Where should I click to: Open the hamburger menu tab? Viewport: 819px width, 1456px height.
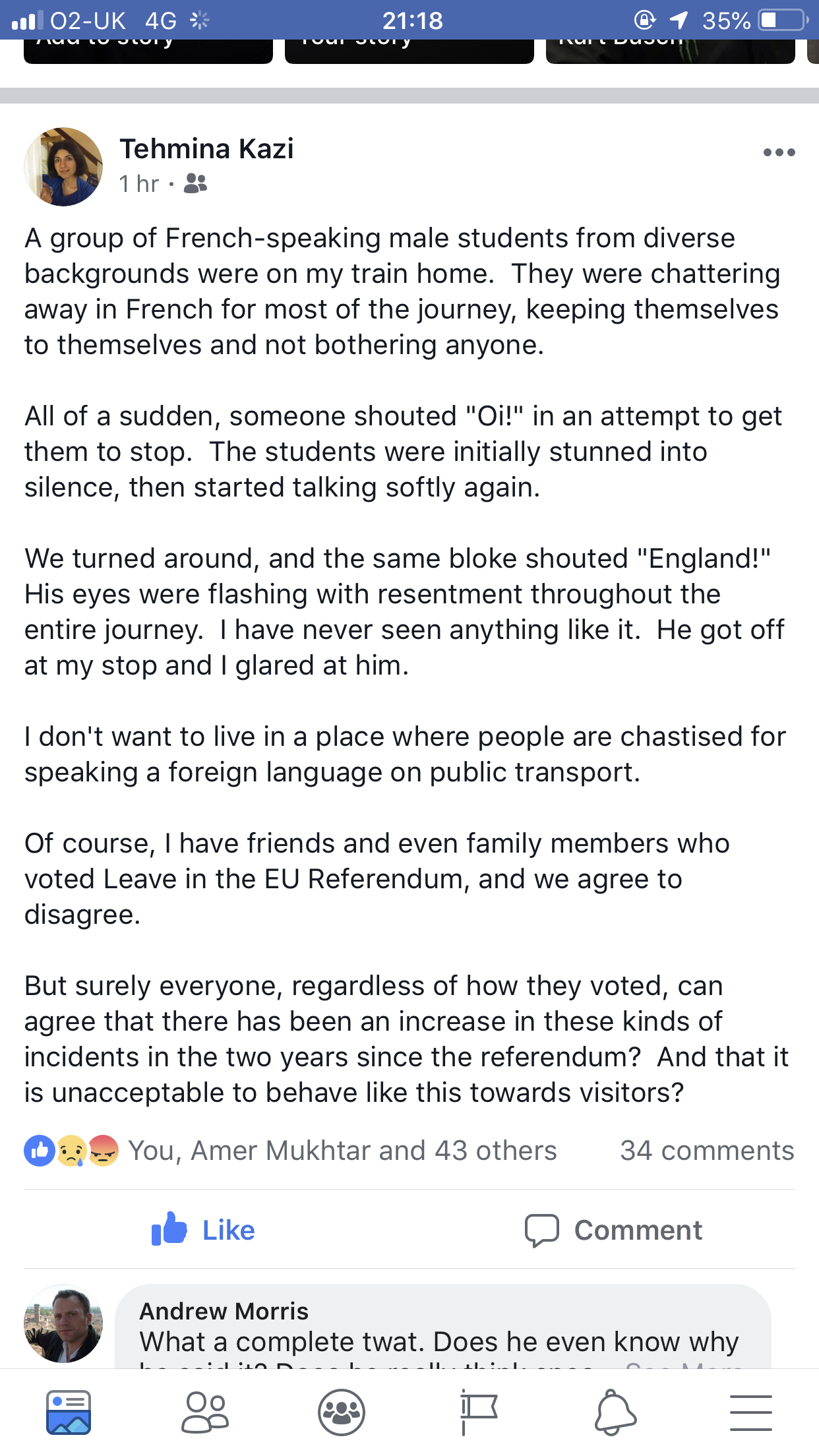click(751, 1412)
